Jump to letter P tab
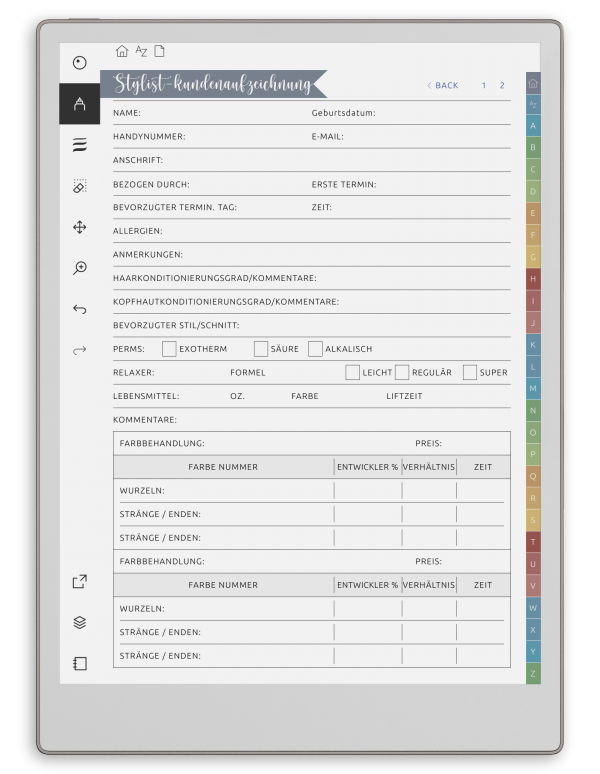The height and width of the screenshot is (774, 600). click(x=533, y=454)
